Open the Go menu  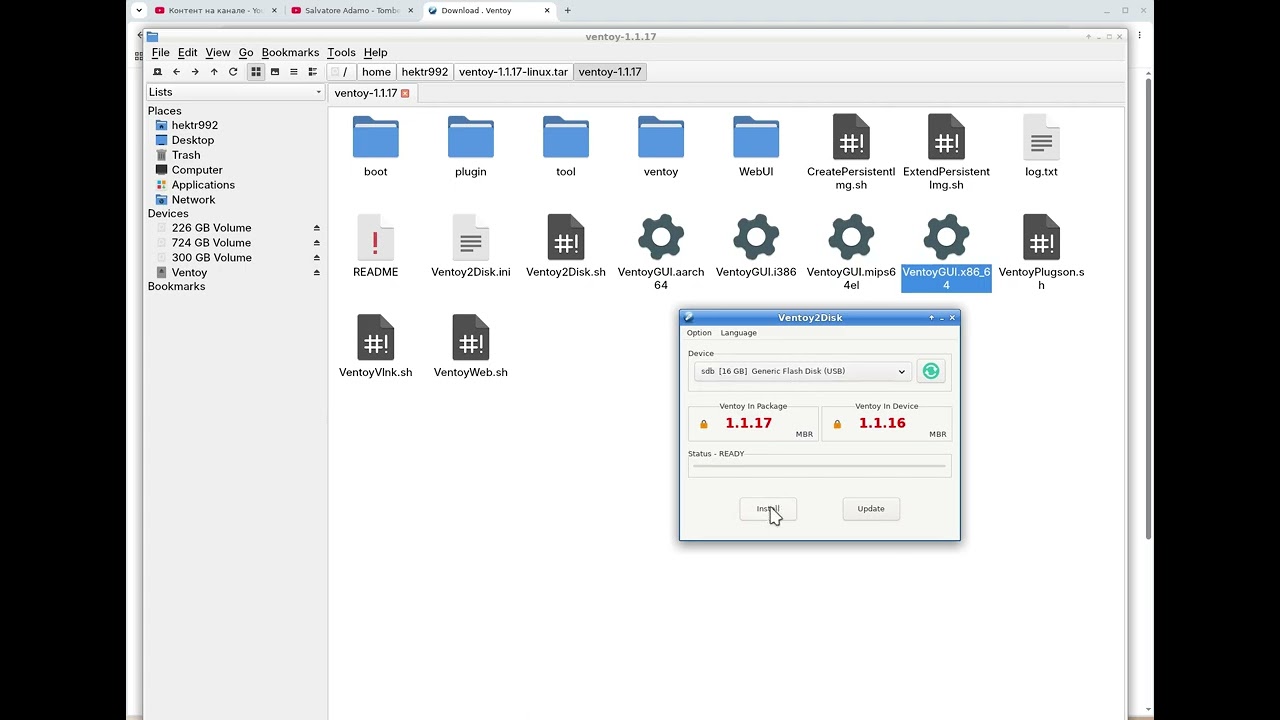tap(246, 52)
